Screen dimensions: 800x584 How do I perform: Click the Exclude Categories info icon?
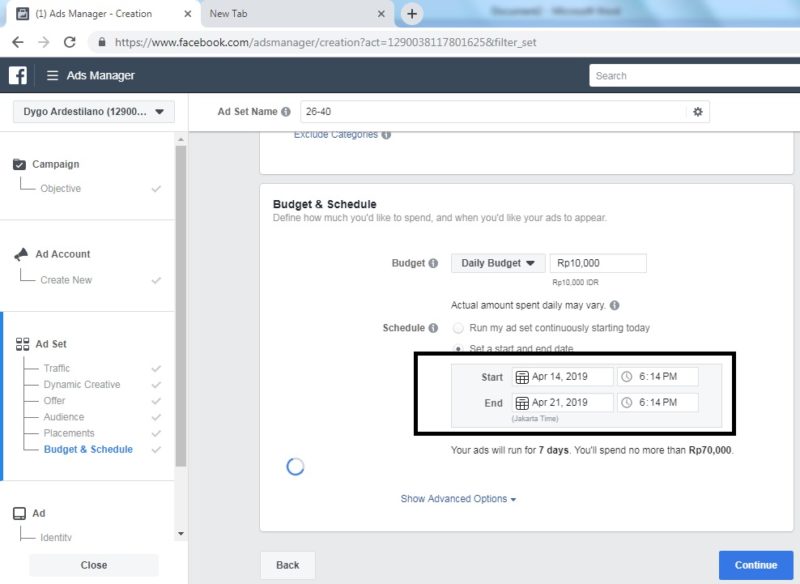click(x=386, y=135)
